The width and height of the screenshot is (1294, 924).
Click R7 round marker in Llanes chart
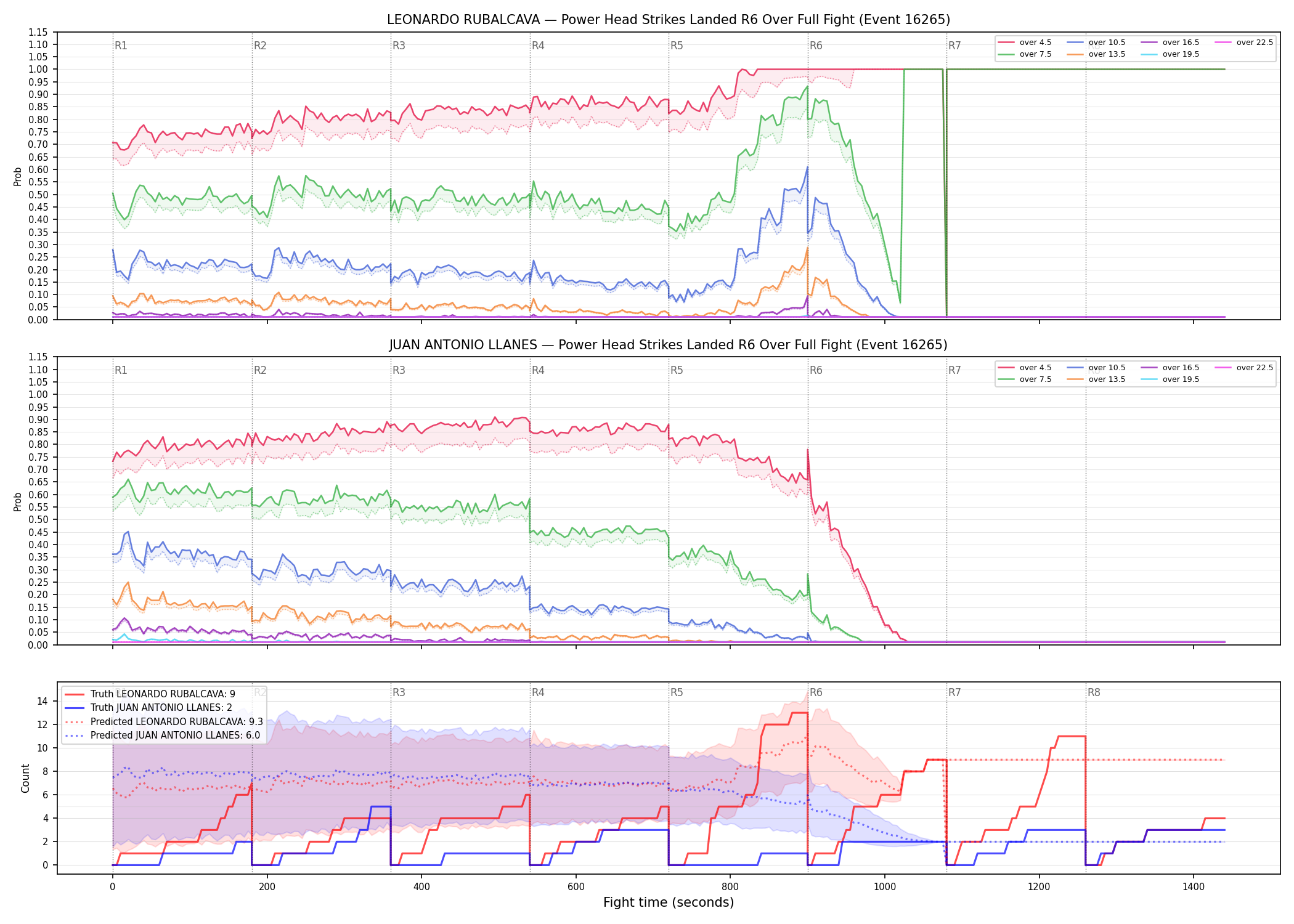[954, 370]
